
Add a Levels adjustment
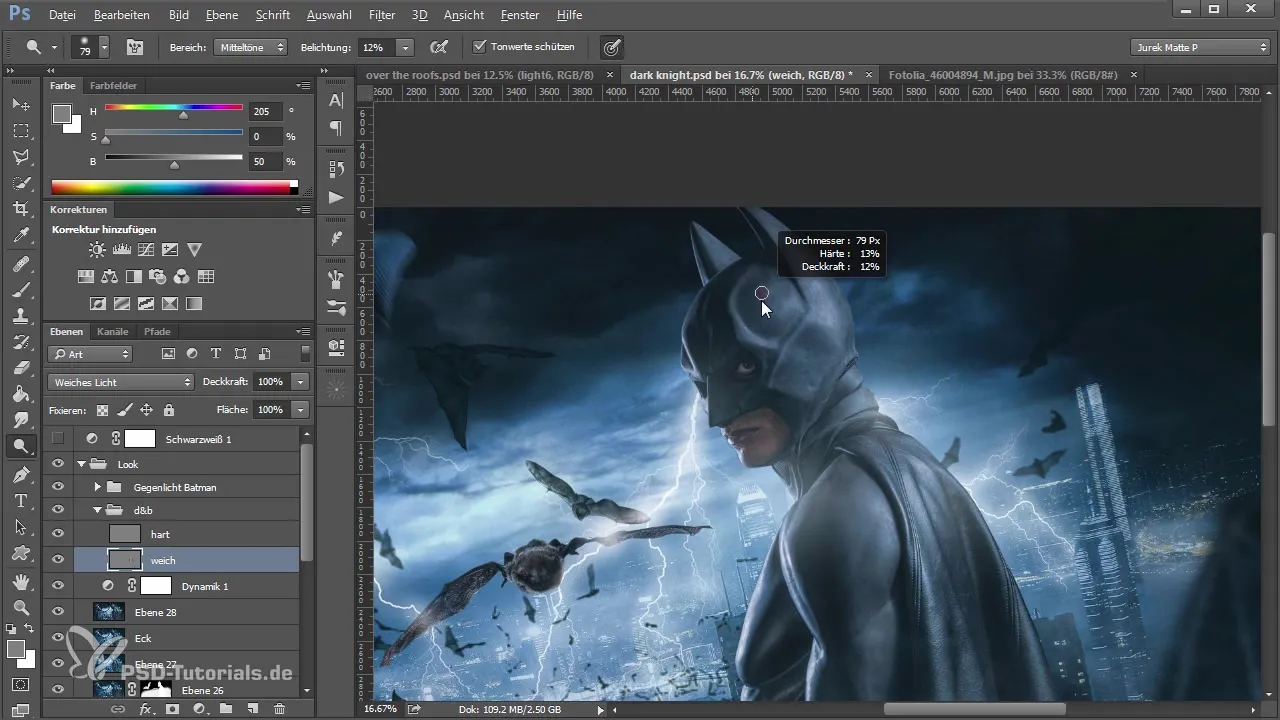tap(122, 250)
